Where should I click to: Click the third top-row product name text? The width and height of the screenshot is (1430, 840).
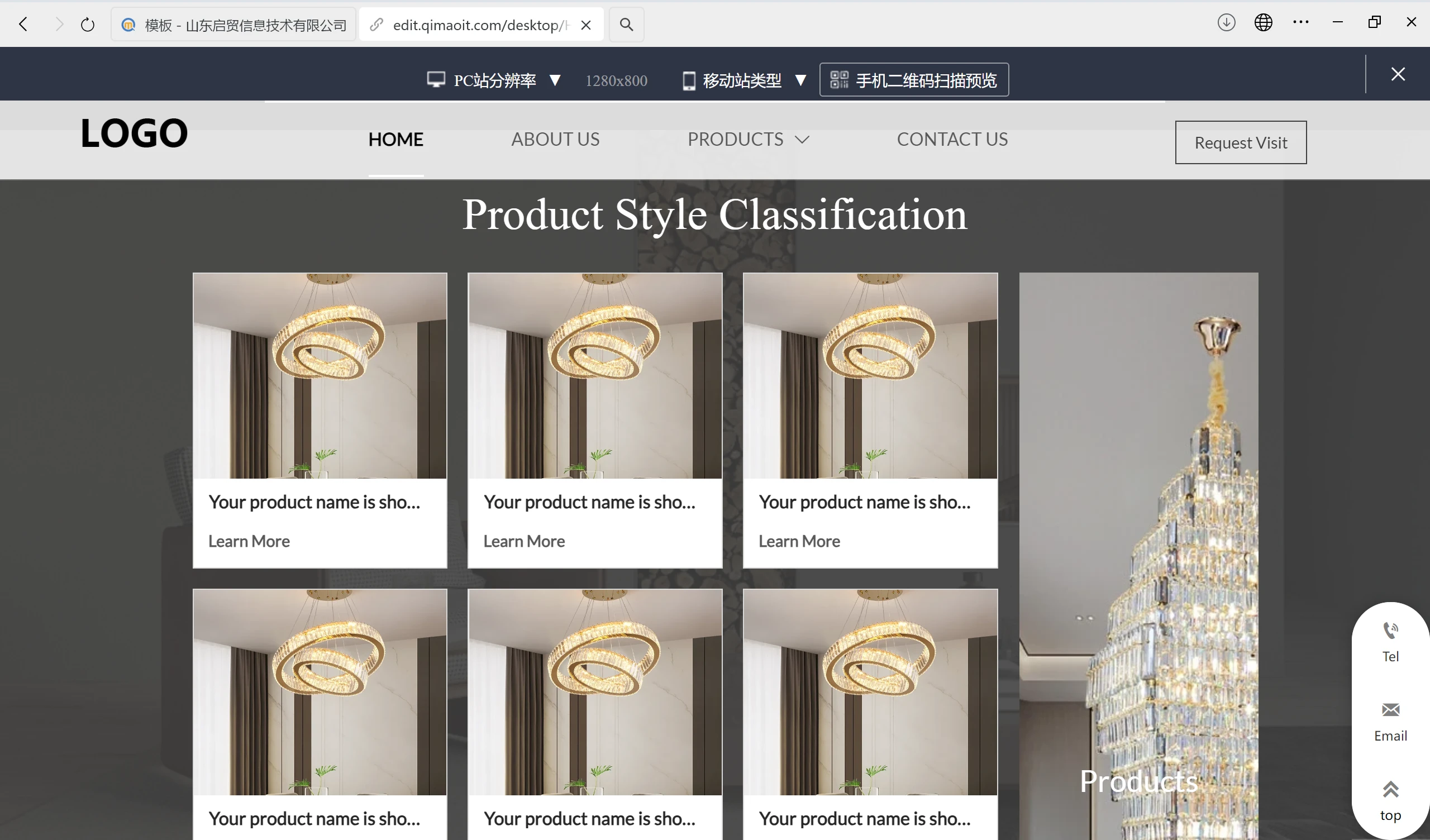[x=865, y=502]
